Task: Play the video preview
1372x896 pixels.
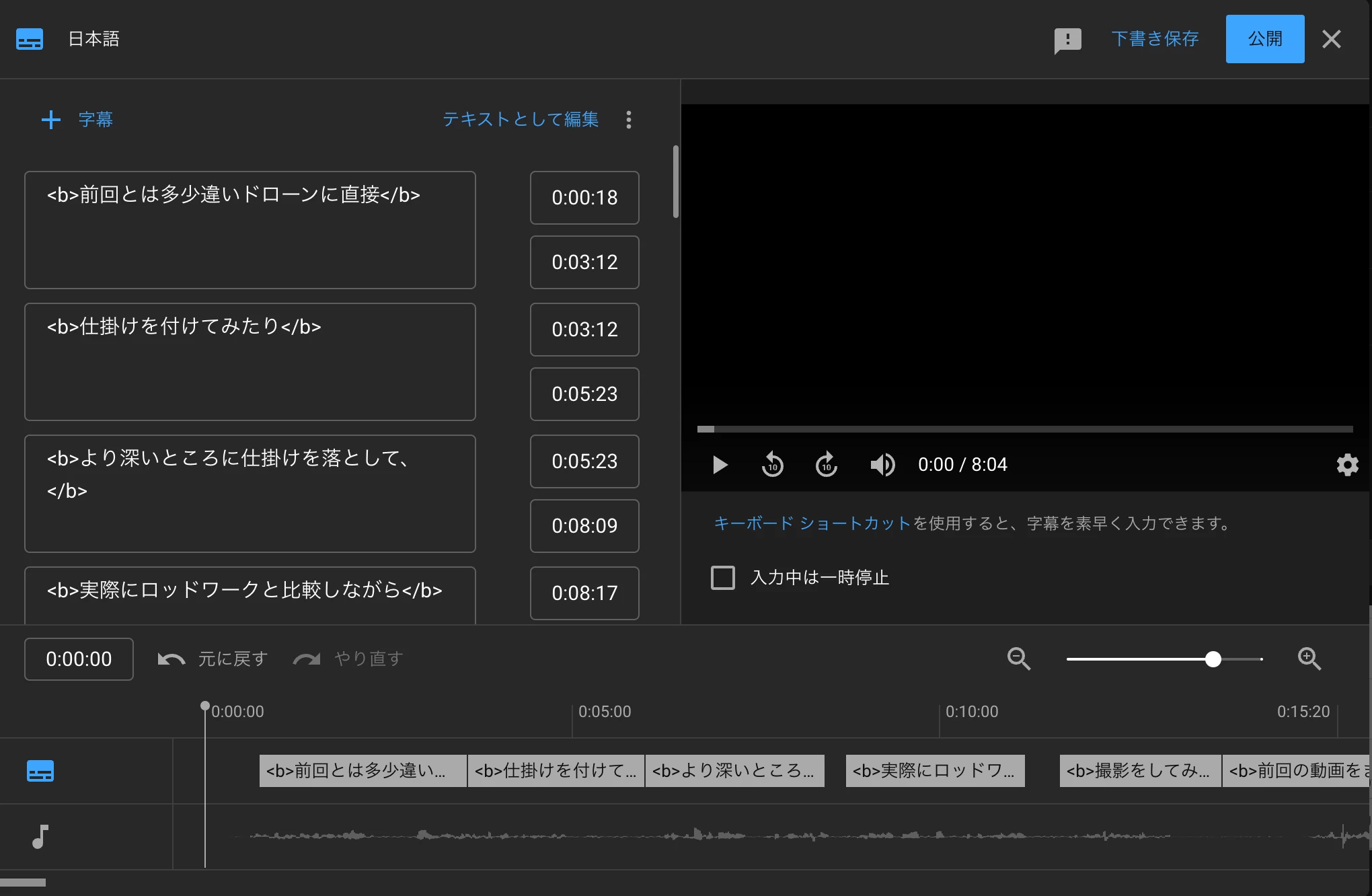Action: (x=720, y=465)
